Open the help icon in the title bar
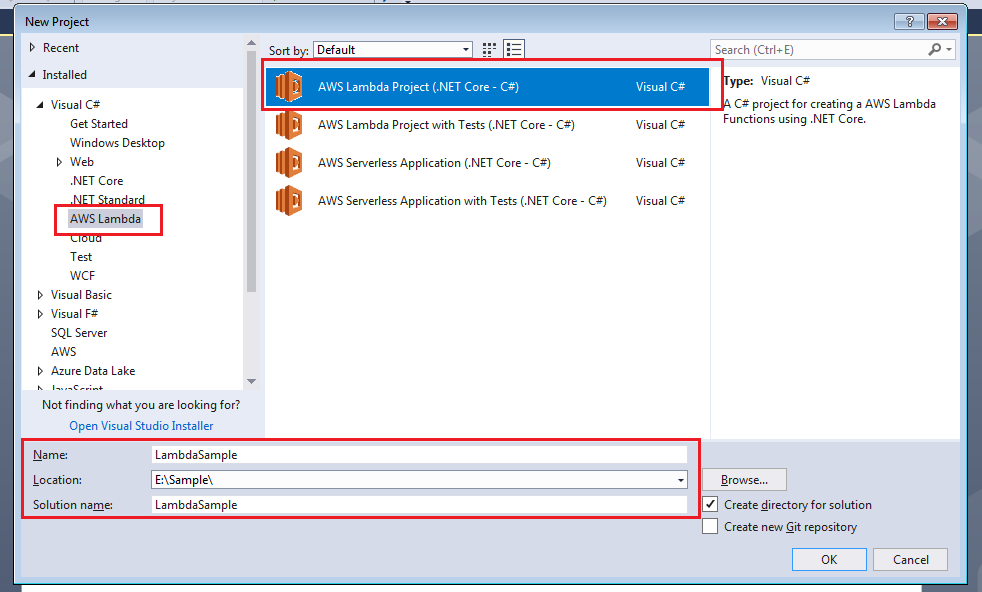Screen dimensions: 982x592 [908, 21]
